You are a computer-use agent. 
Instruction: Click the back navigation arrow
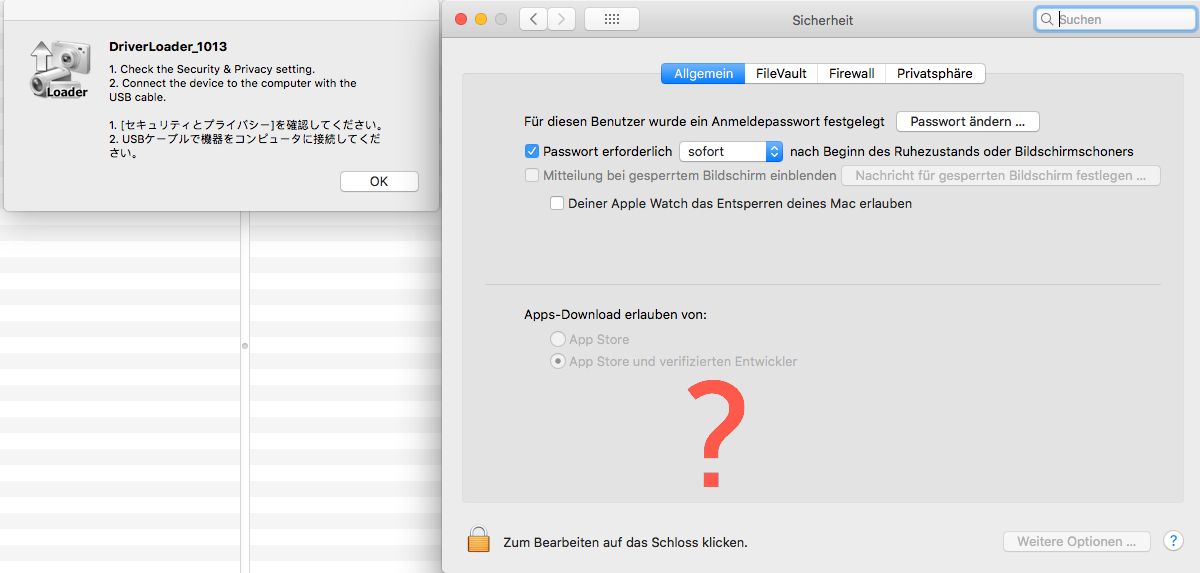[533, 19]
